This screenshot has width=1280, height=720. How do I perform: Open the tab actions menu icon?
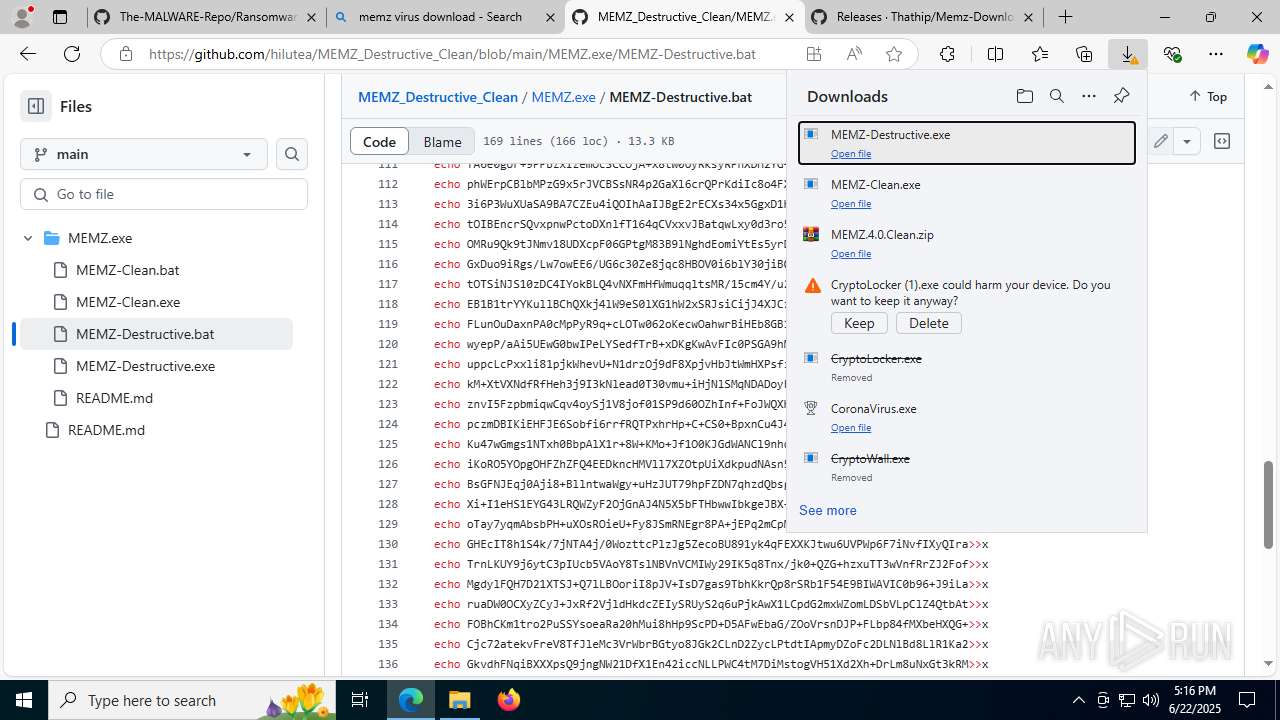click(x=60, y=17)
